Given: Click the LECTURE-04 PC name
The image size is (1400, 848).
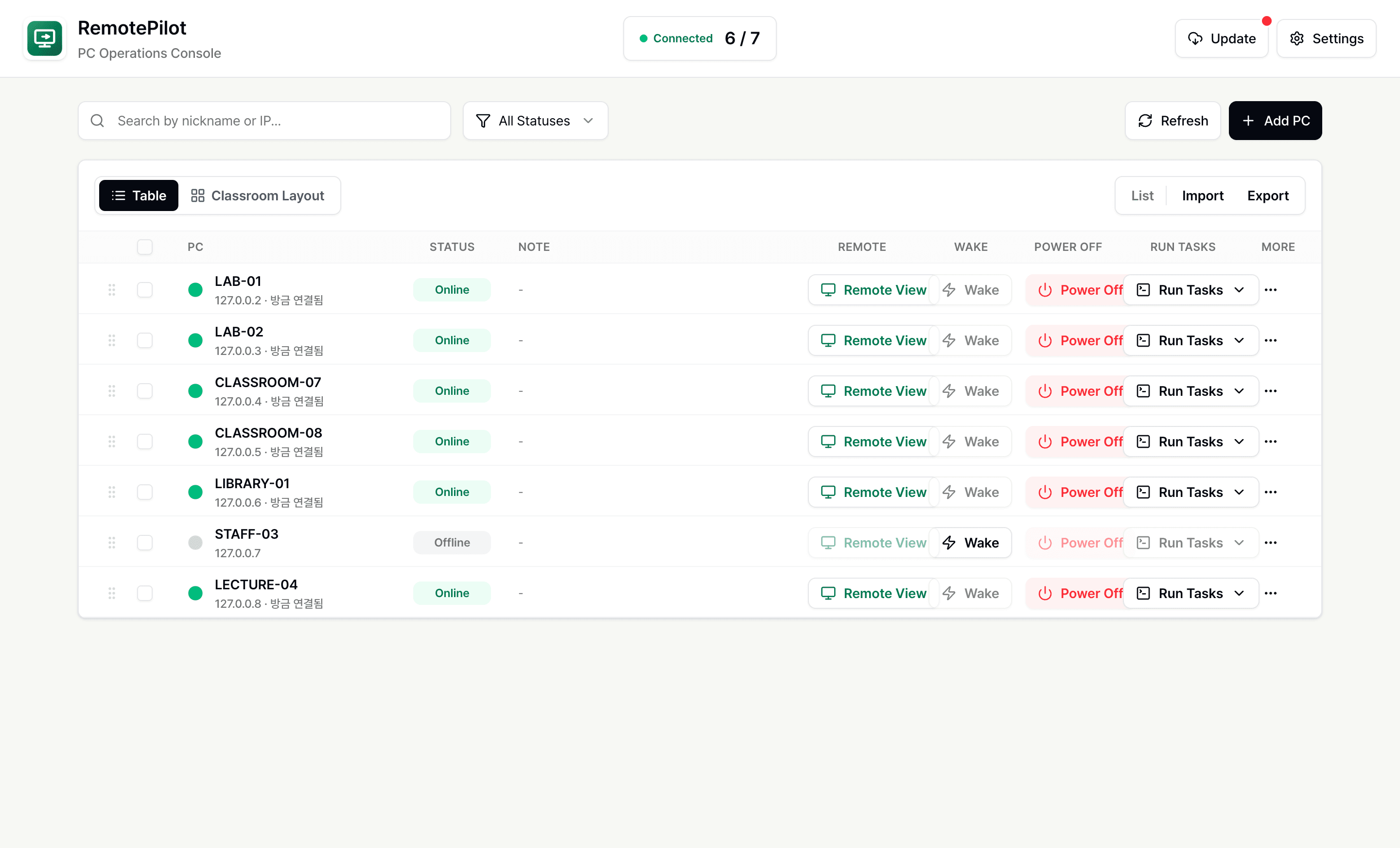Looking at the screenshot, I should (x=256, y=584).
